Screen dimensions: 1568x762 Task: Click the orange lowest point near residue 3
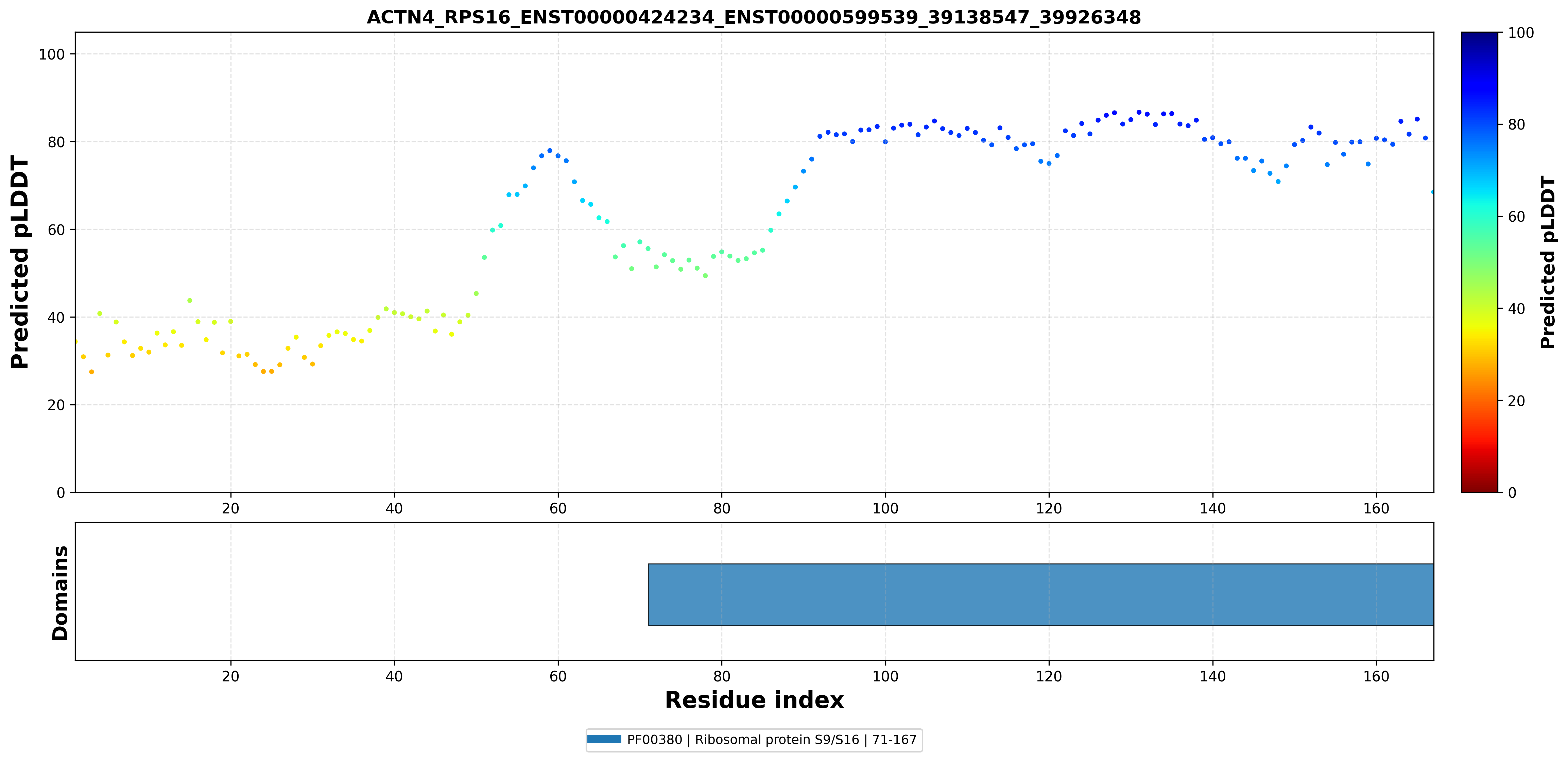point(91,372)
